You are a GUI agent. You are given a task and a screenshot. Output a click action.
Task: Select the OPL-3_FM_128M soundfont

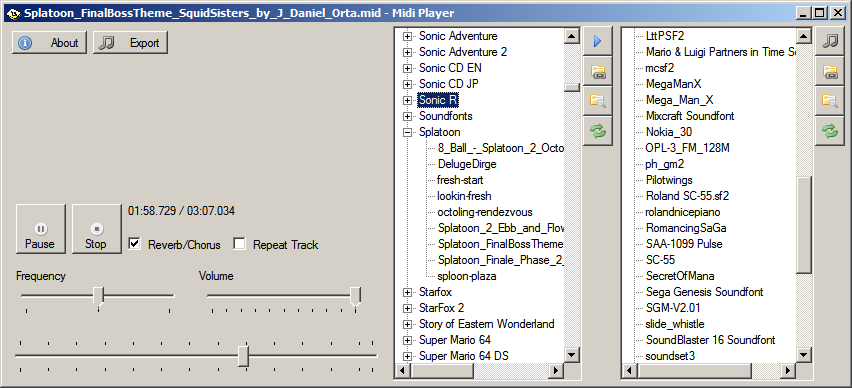(688, 148)
